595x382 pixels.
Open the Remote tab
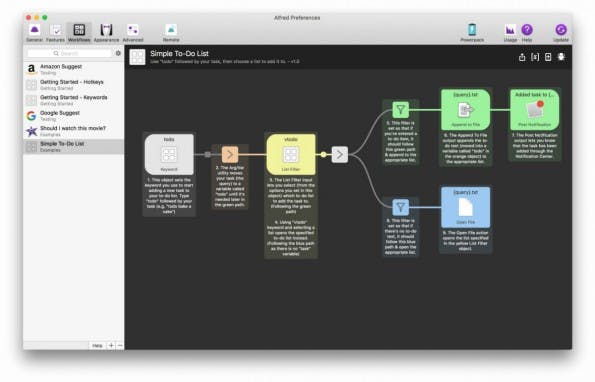(171, 33)
